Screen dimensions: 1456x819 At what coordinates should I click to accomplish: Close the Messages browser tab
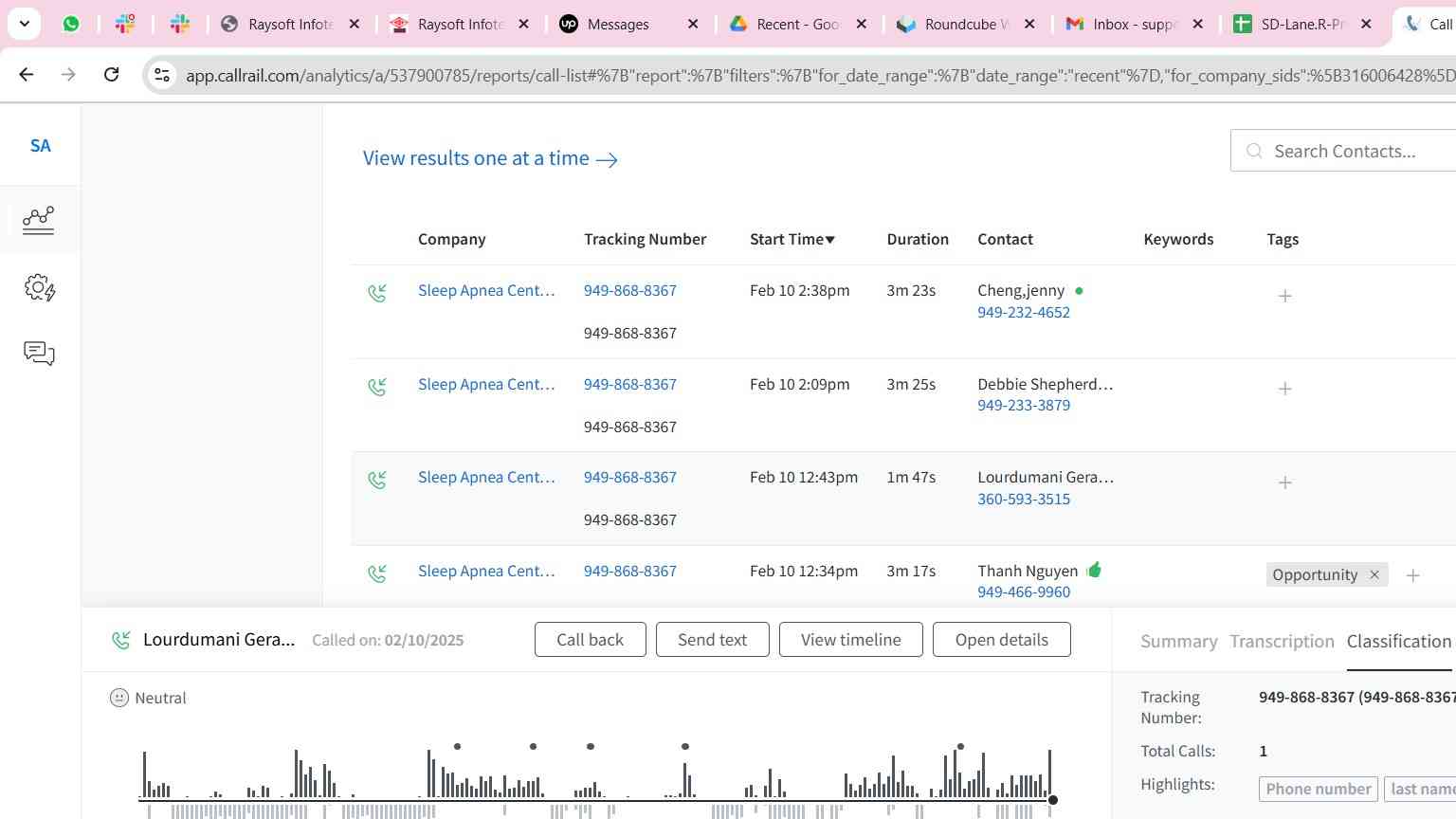(x=693, y=24)
